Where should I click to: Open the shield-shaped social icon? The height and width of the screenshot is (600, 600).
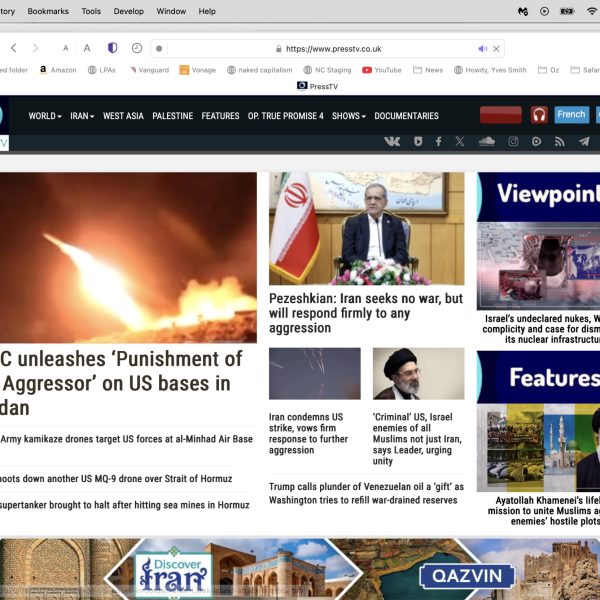pos(418,142)
